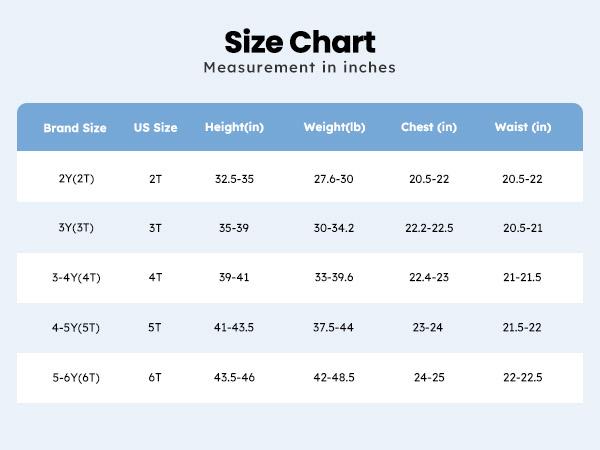
Task: Select the 5-6Y(6T) brand size cell
Action: (76, 377)
